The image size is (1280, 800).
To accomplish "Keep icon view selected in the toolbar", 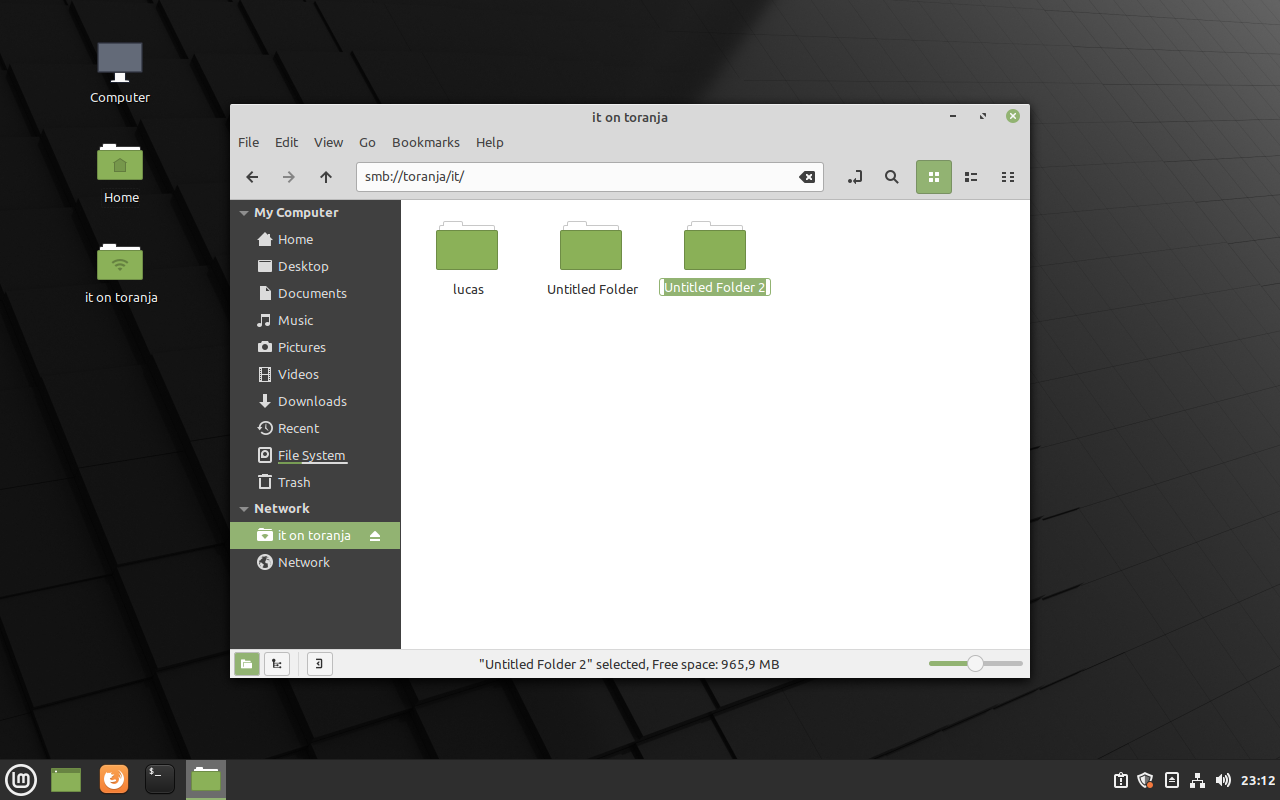I will click(x=933, y=176).
